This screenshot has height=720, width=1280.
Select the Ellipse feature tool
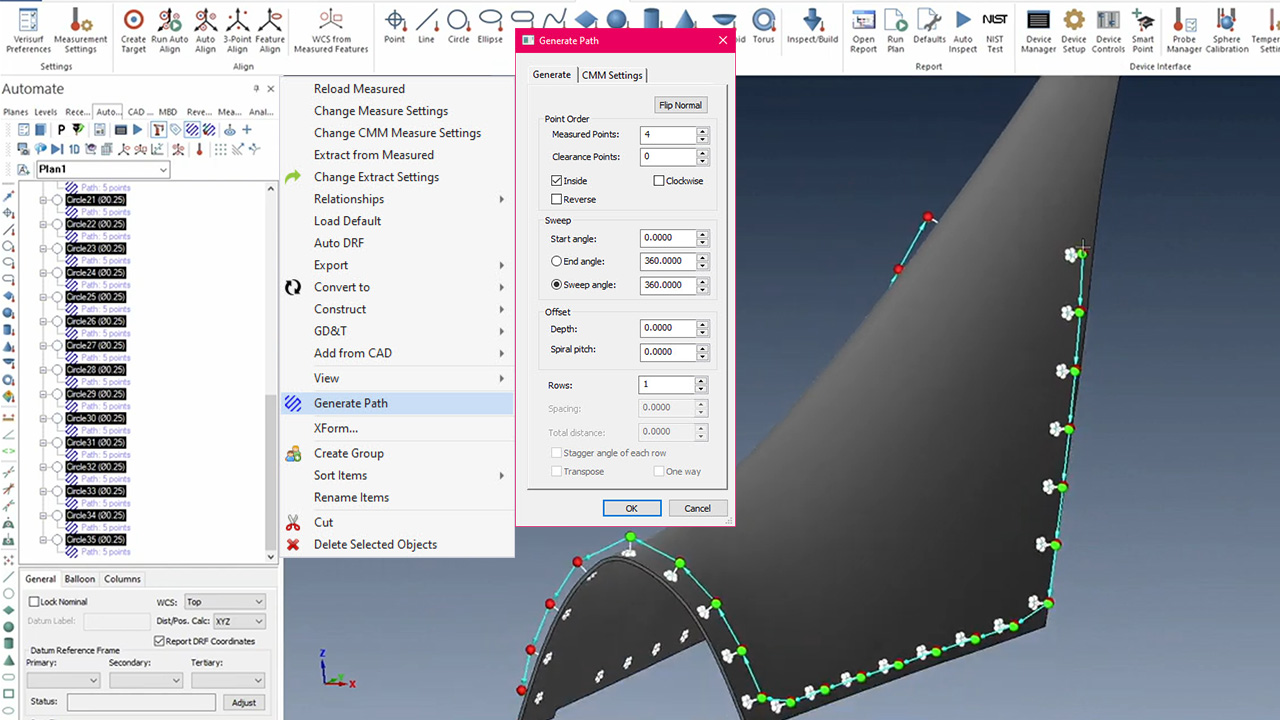(x=490, y=27)
